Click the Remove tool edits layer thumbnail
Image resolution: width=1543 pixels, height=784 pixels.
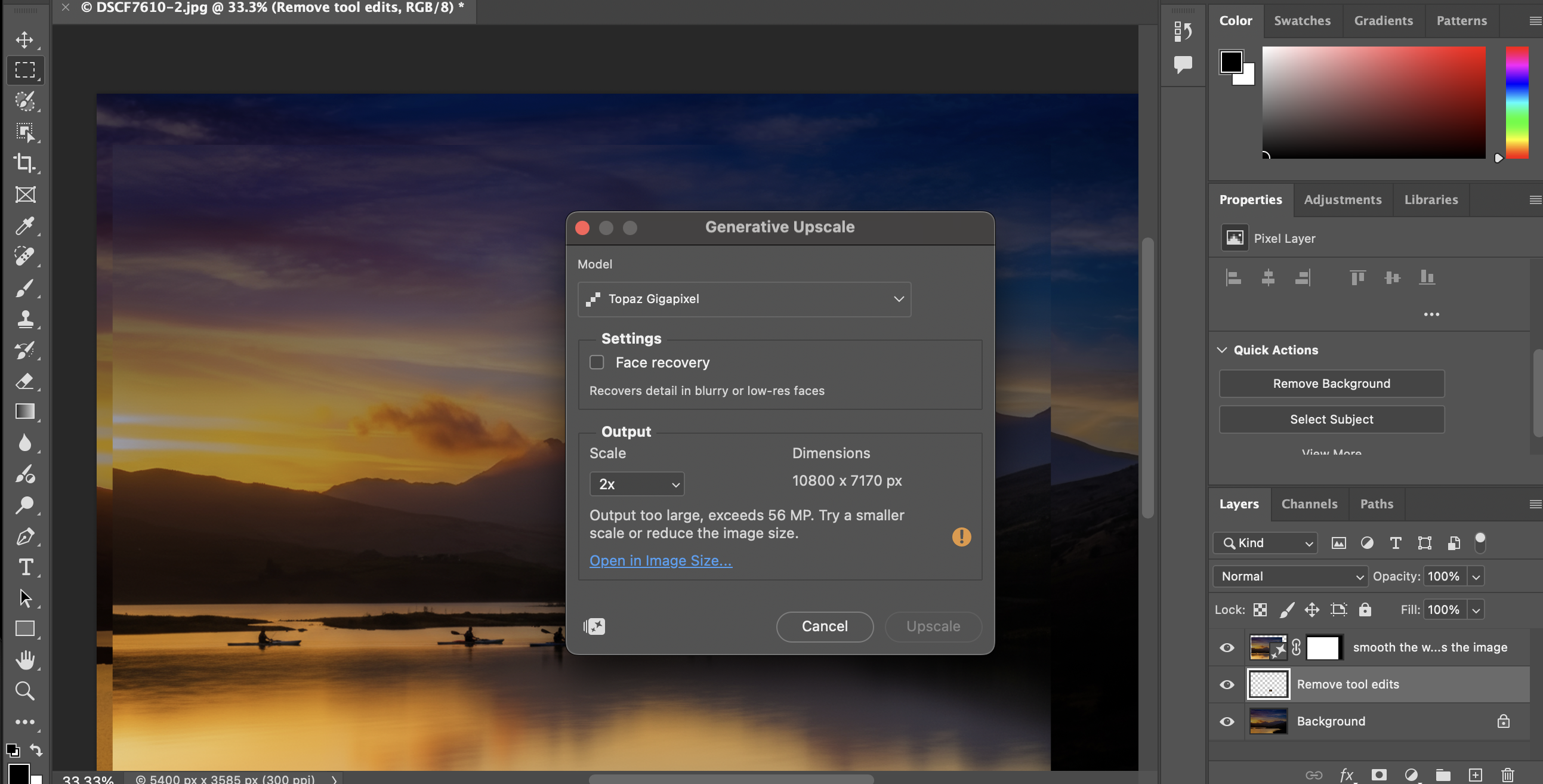(1268, 684)
